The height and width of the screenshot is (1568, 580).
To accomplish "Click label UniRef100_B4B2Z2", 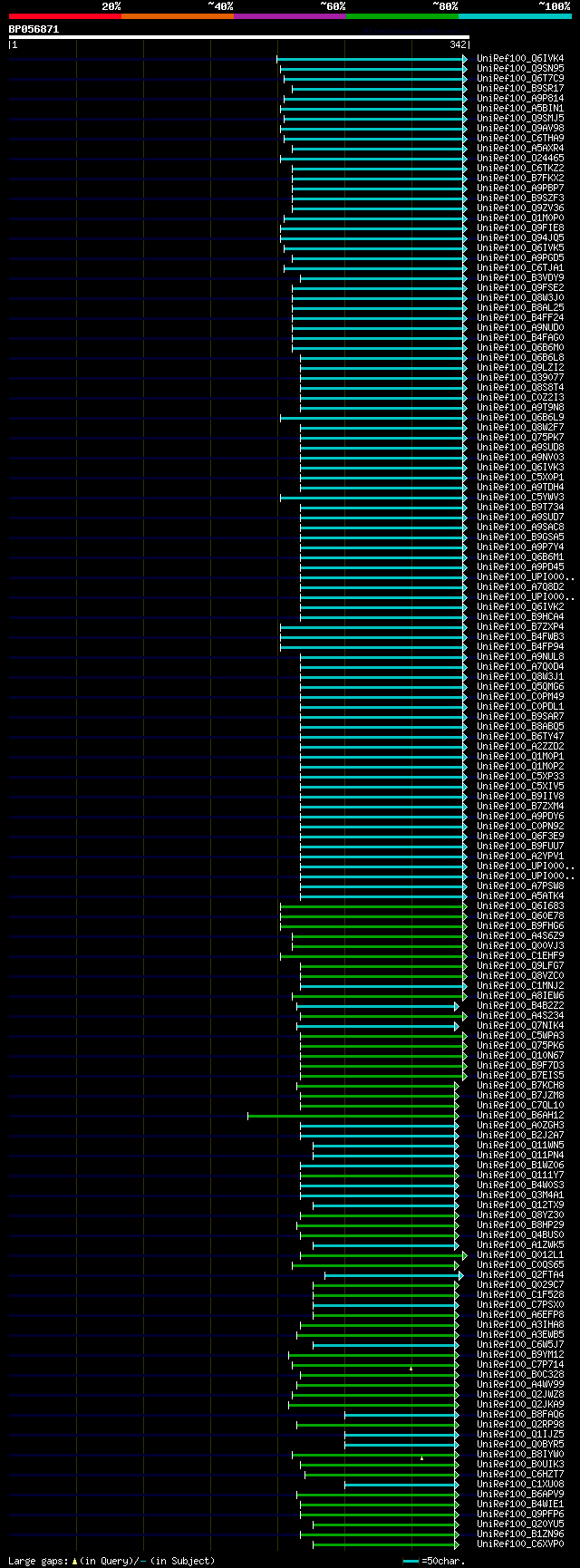I will coord(520,1005).
